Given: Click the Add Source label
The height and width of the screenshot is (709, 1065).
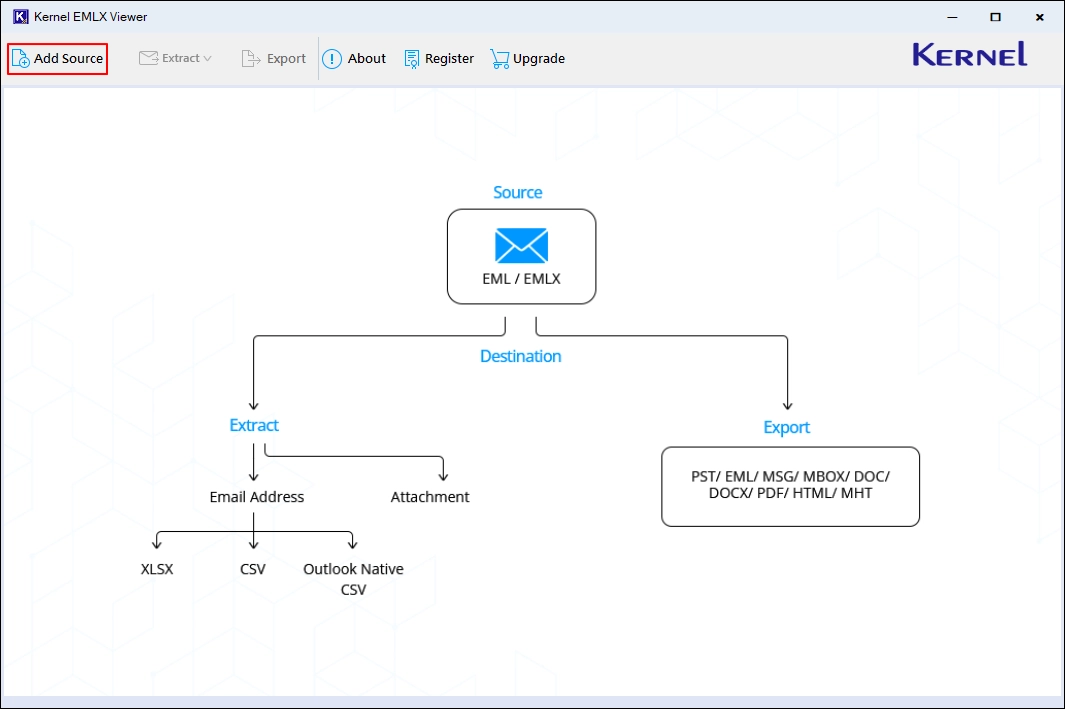Looking at the screenshot, I should point(69,58).
